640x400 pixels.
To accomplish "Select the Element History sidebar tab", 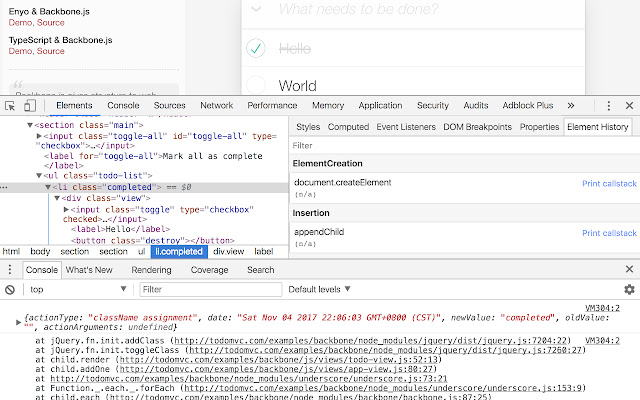I will tap(598, 127).
